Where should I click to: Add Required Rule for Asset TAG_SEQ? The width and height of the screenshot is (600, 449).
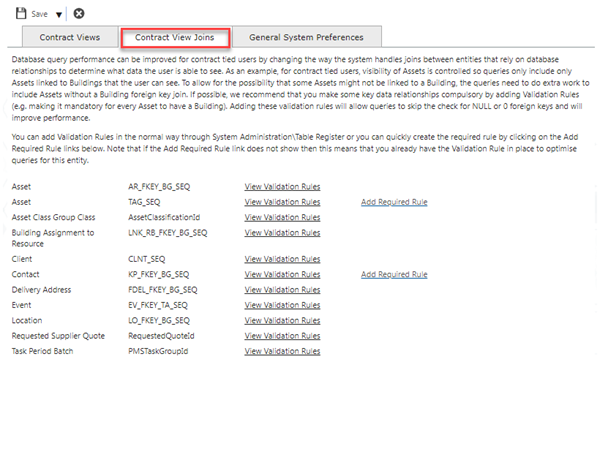pos(394,202)
